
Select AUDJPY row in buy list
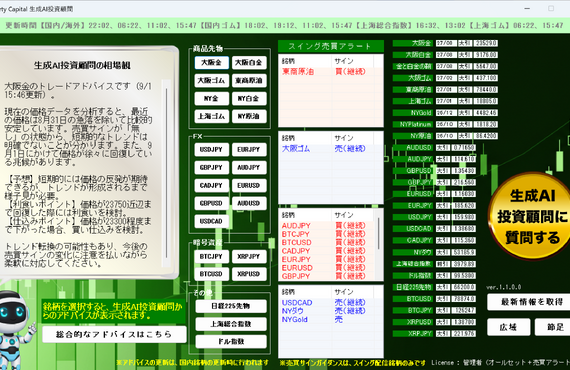pos(327,226)
